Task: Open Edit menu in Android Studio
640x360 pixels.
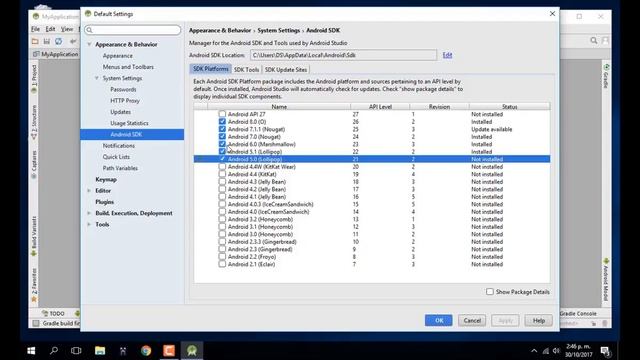Action: 50,29
